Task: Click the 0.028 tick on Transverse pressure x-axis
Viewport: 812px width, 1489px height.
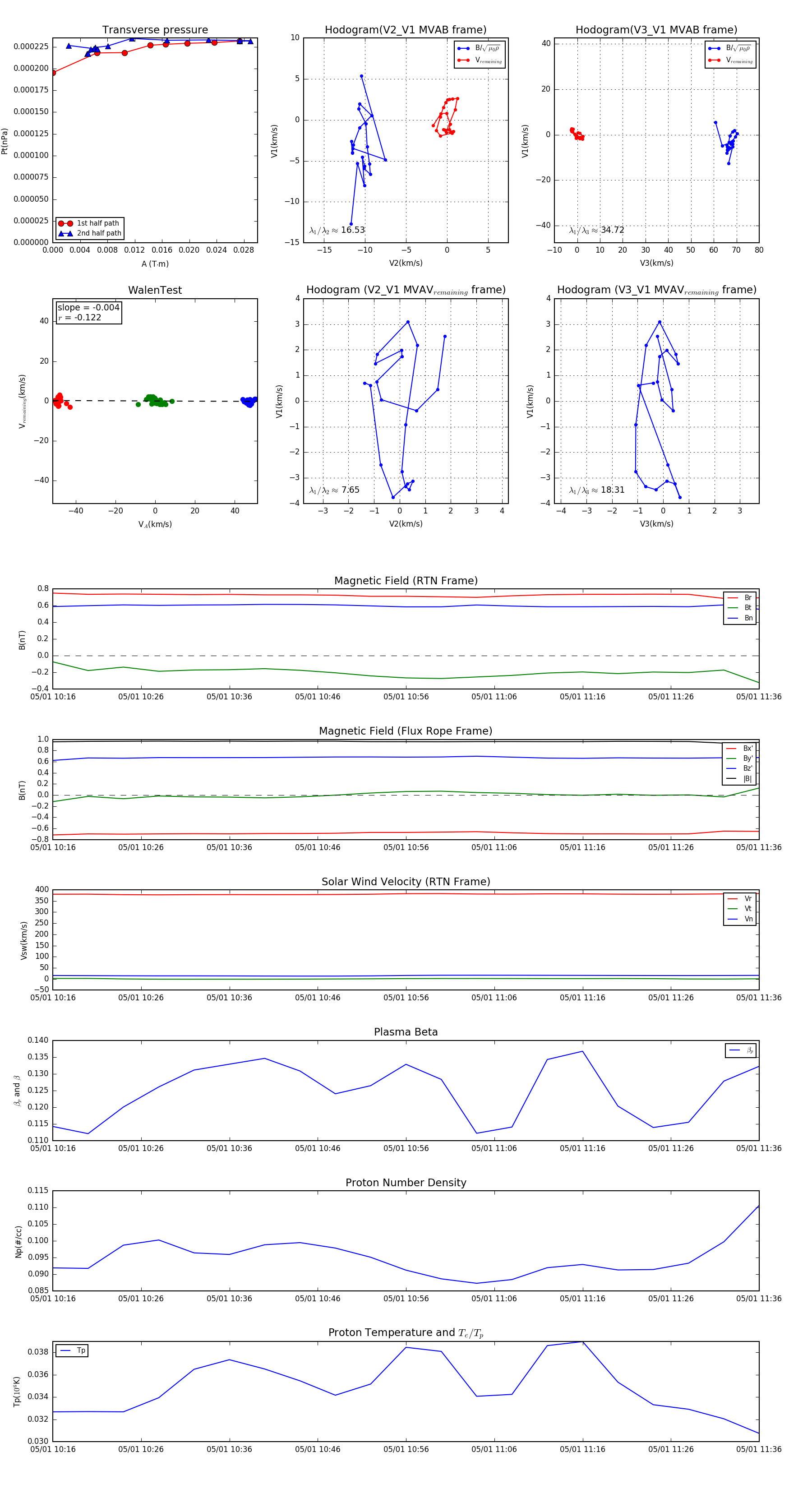Action: click(244, 250)
